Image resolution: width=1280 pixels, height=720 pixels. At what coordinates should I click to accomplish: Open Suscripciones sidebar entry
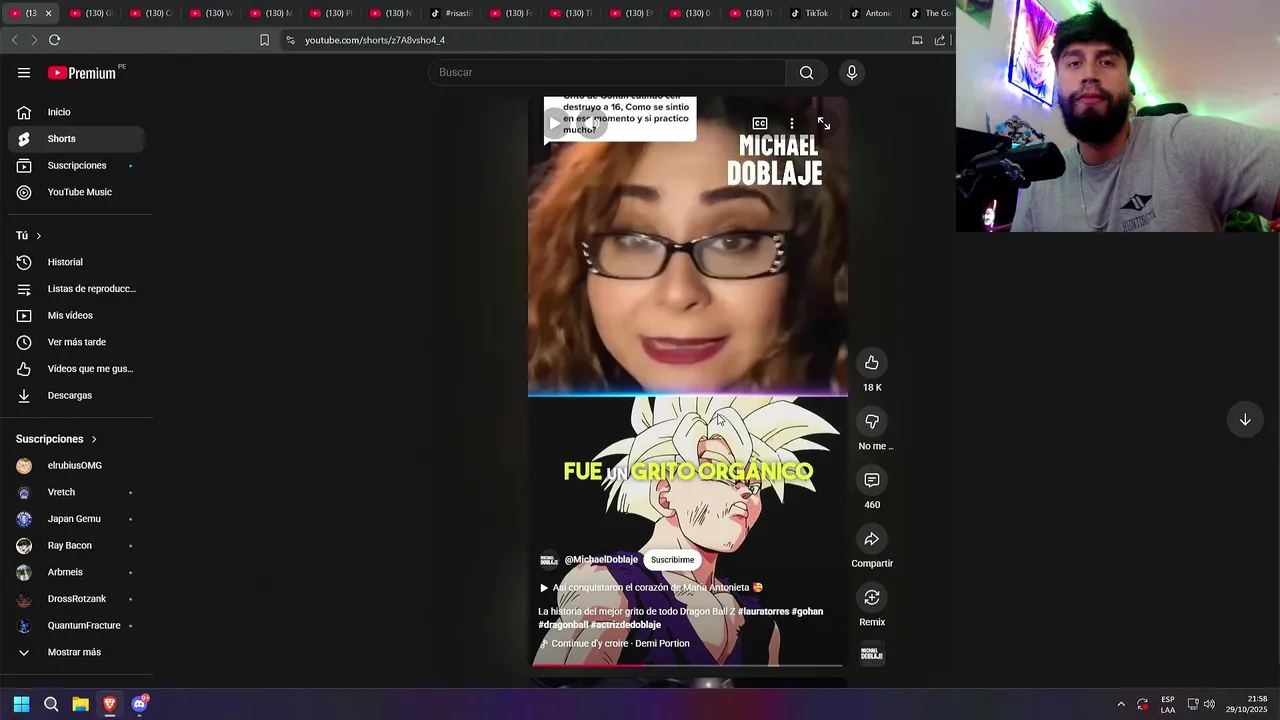[76, 166]
